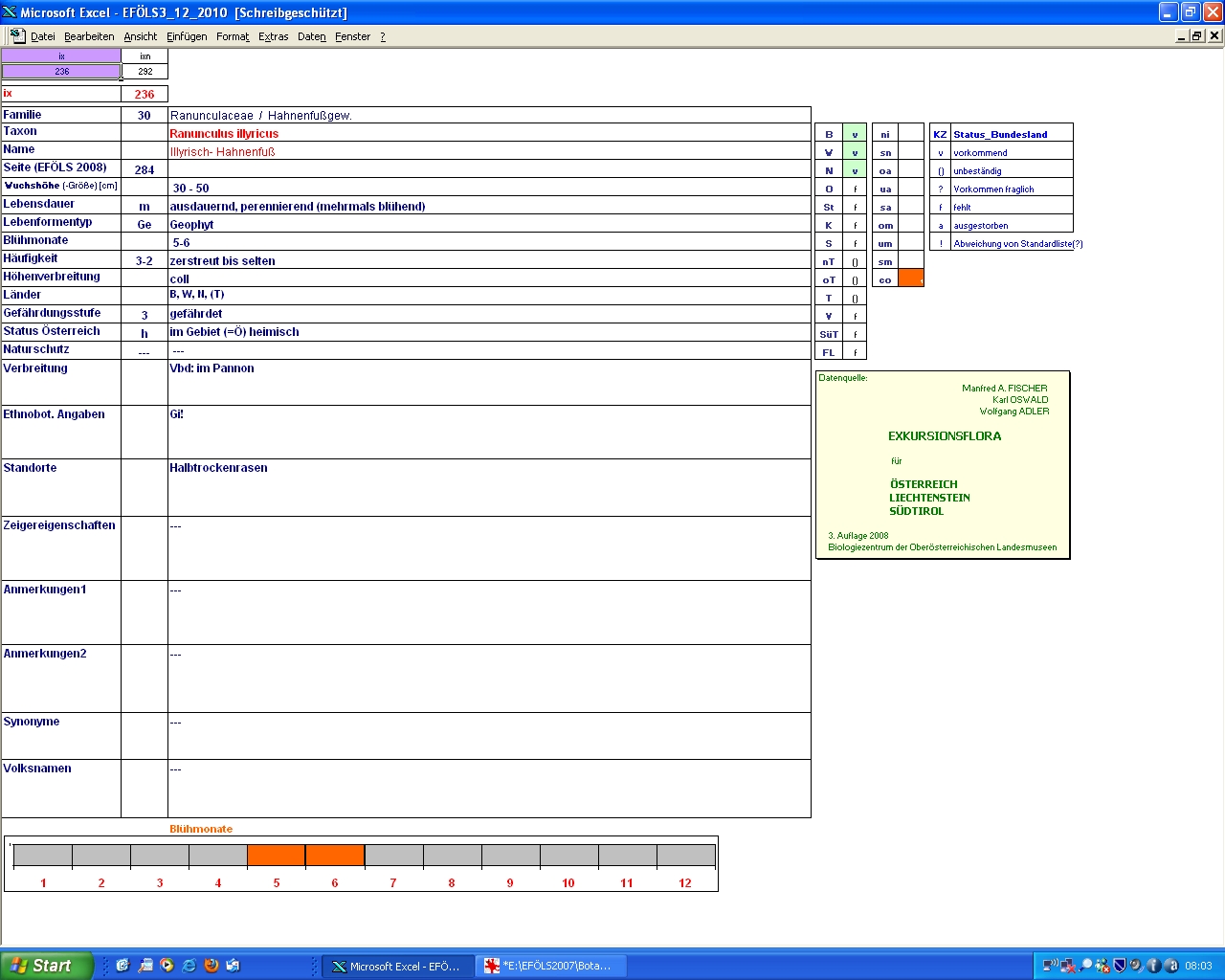
Task: Click the last quick launch icon after Firefox
Action: 234,966
